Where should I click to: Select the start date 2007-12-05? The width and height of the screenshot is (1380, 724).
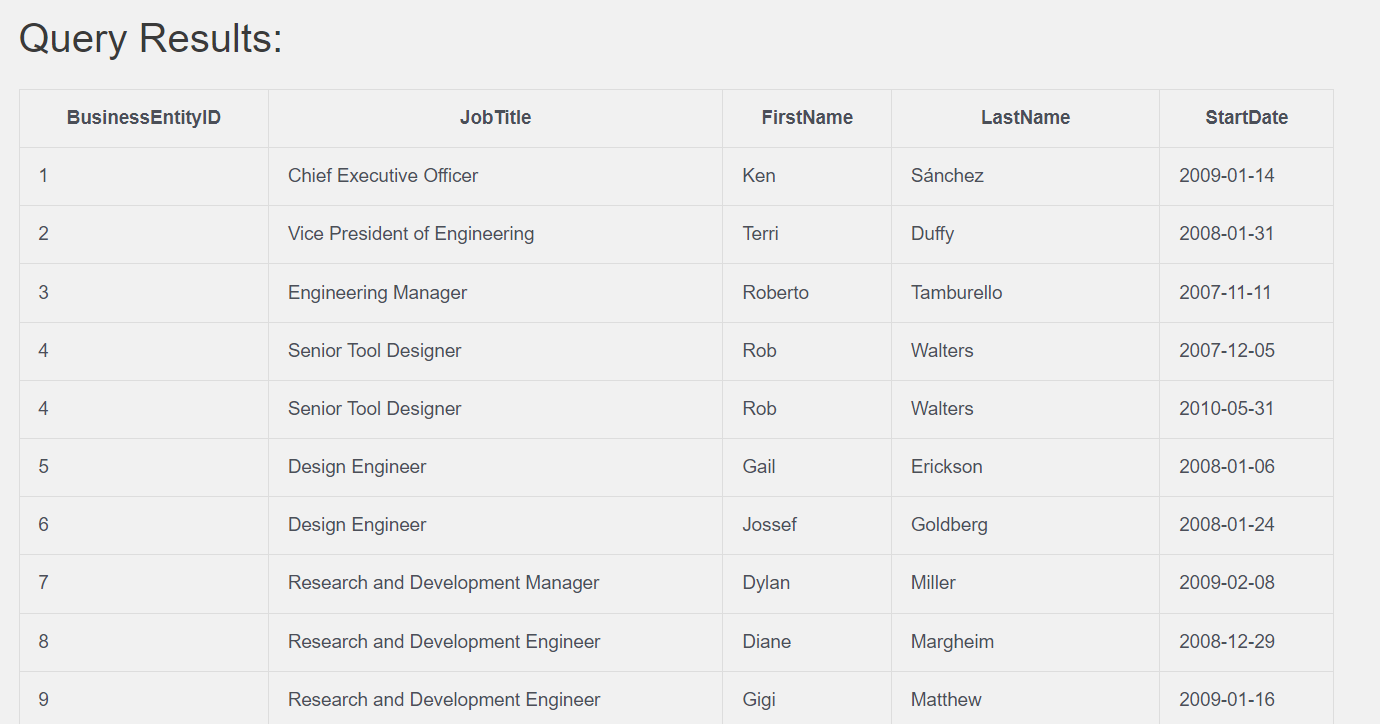pos(1226,351)
